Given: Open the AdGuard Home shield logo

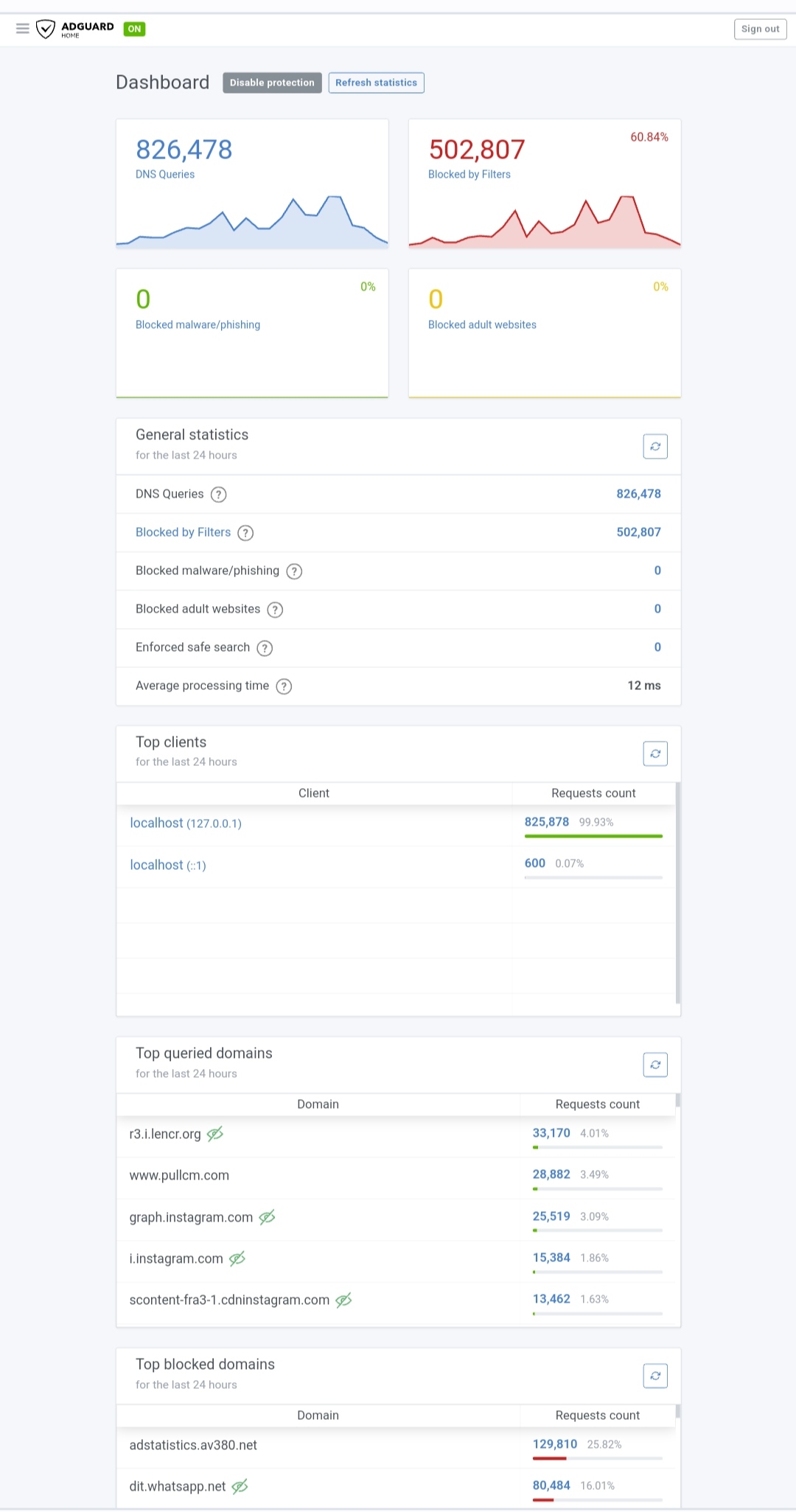Looking at the screenshot, I should 46,29.
